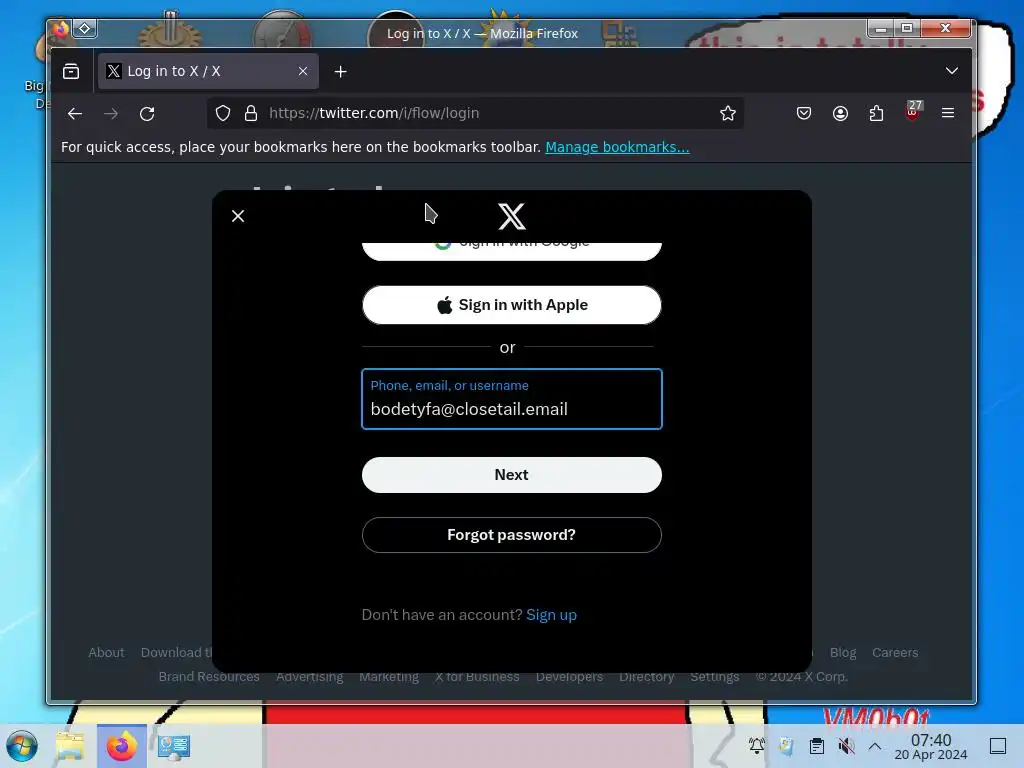Show site security padlock information
The image size is (1024, 768).
(251, 114)
